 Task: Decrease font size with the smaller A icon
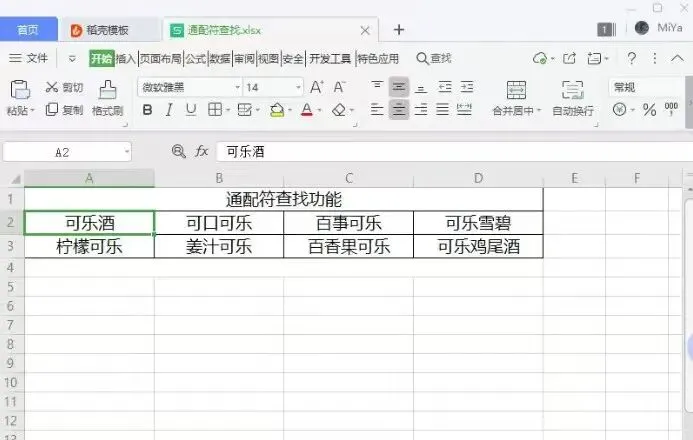click(339, 87)
